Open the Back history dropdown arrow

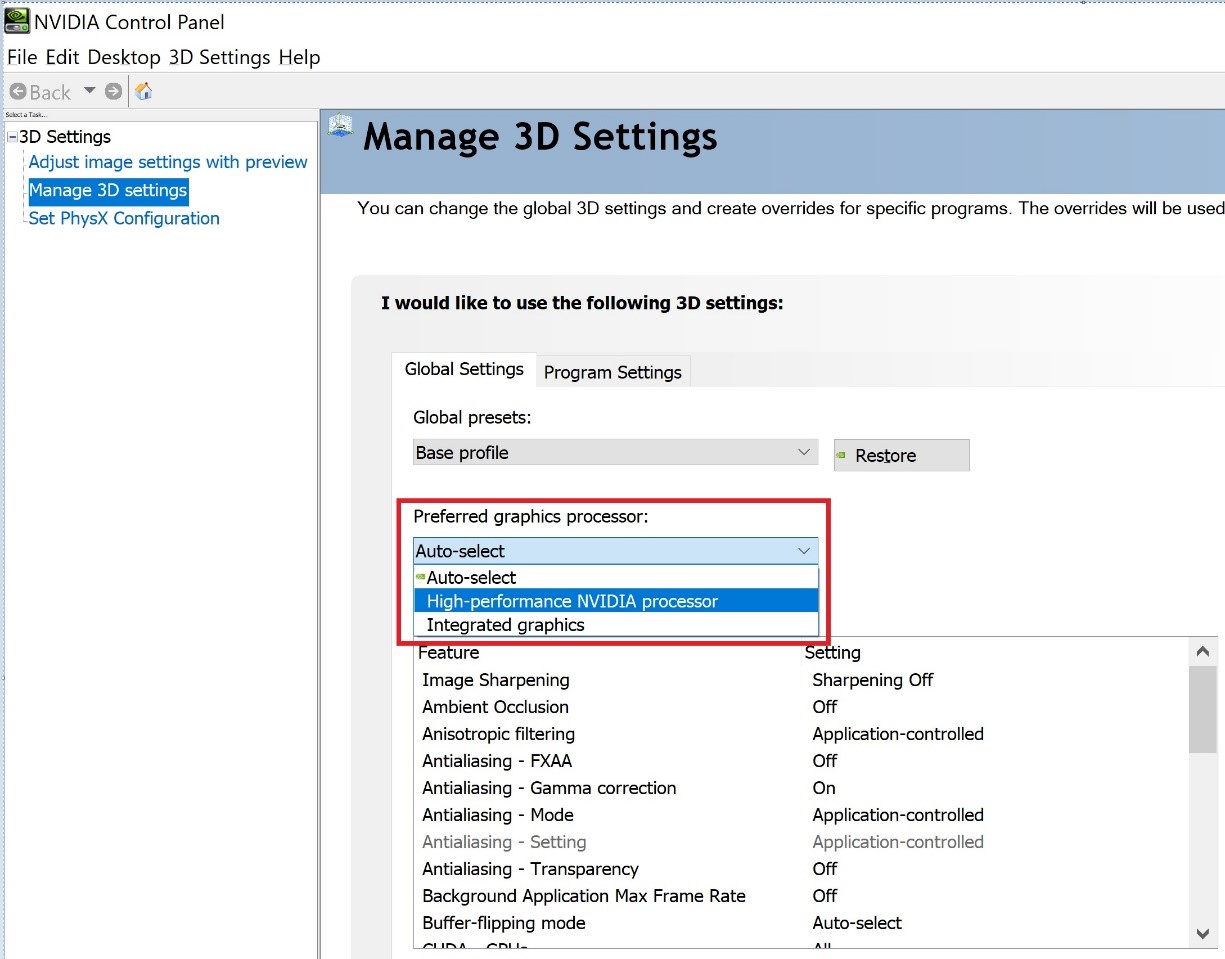click(x=89, y=91)
